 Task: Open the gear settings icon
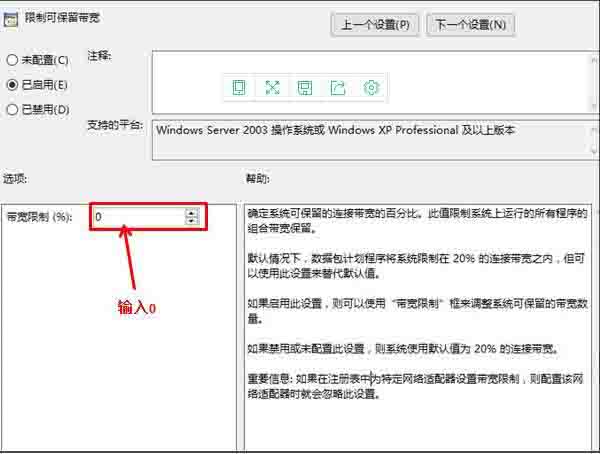pos(371,87)
